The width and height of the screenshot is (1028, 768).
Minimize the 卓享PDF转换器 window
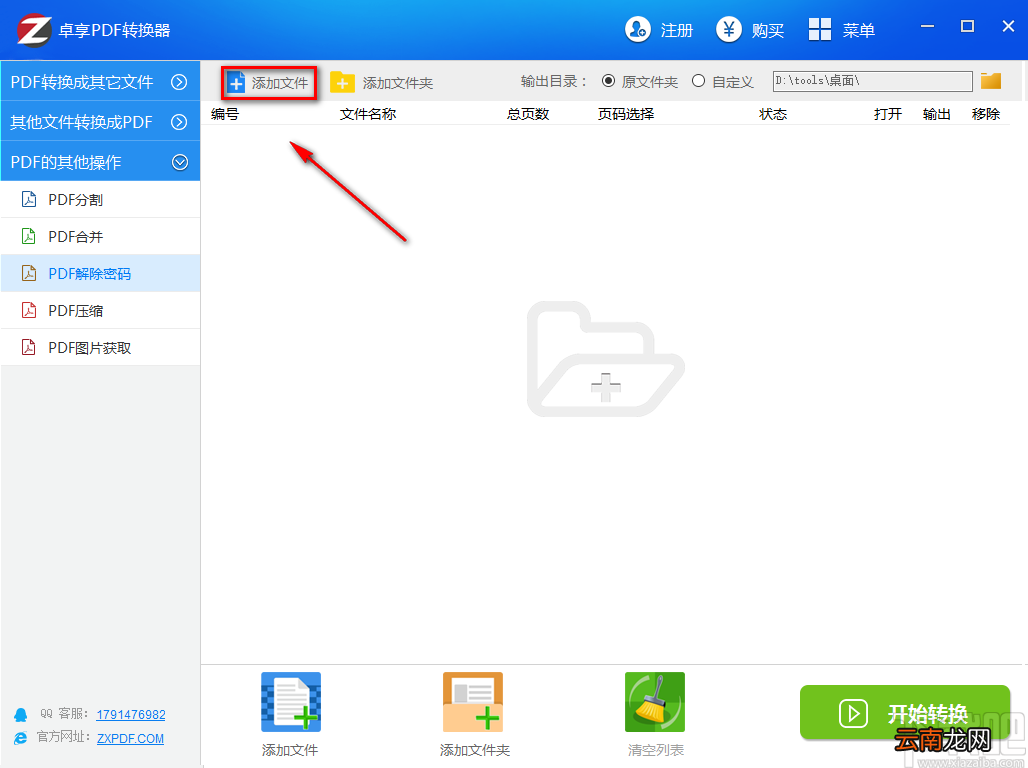click(927, 26)
